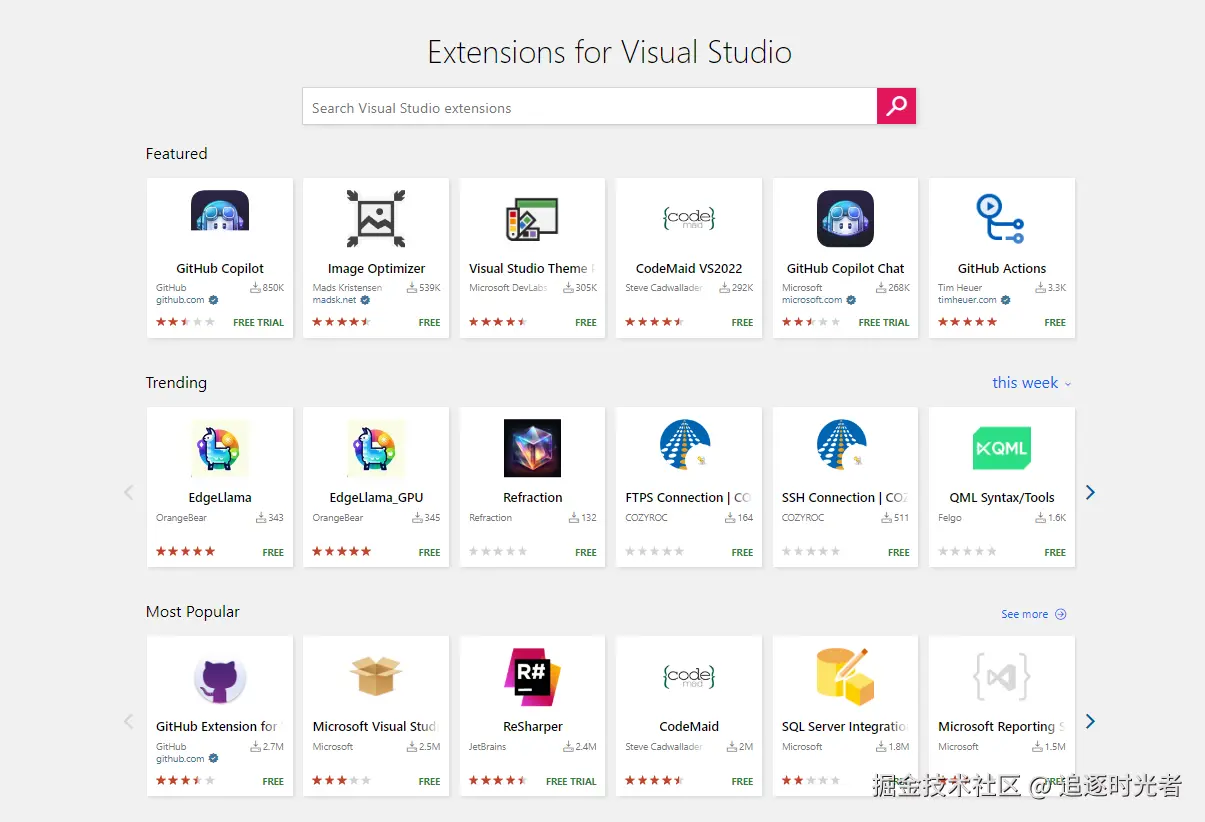Click publisher 'JetBrains'
Screen dimensions: 1205x822
pos(487,747)
